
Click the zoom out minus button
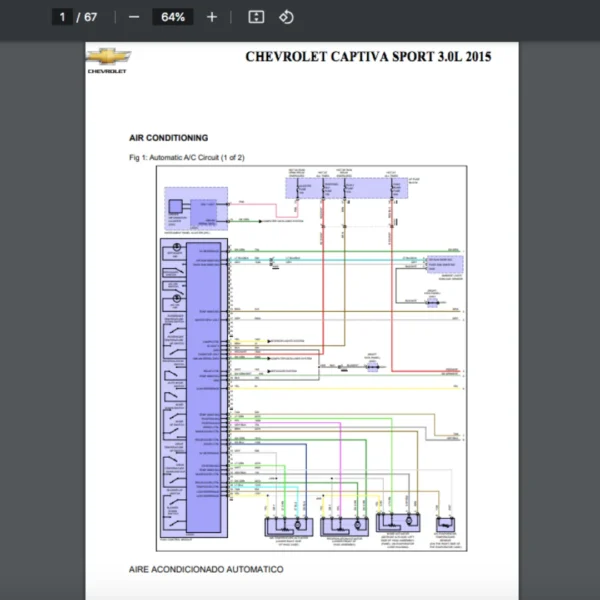coord(134,17)
